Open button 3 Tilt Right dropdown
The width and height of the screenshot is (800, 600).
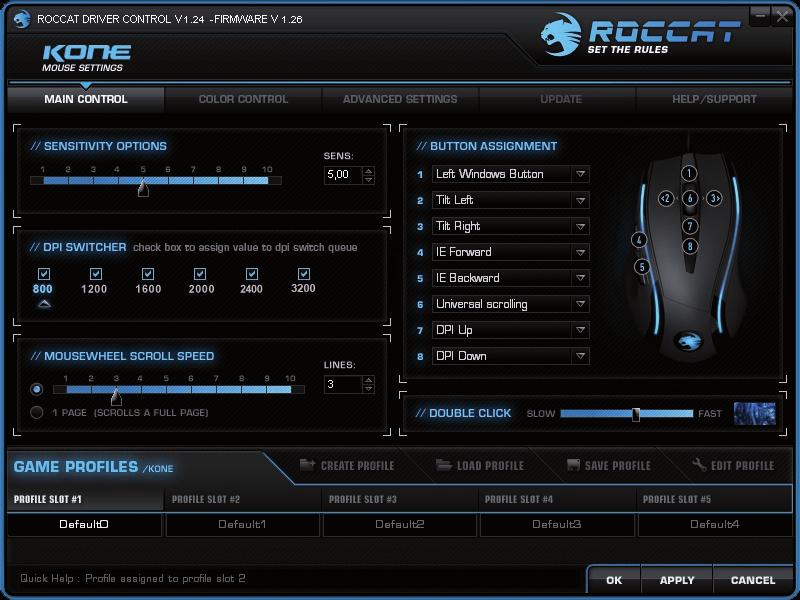(x=511, y=226)
